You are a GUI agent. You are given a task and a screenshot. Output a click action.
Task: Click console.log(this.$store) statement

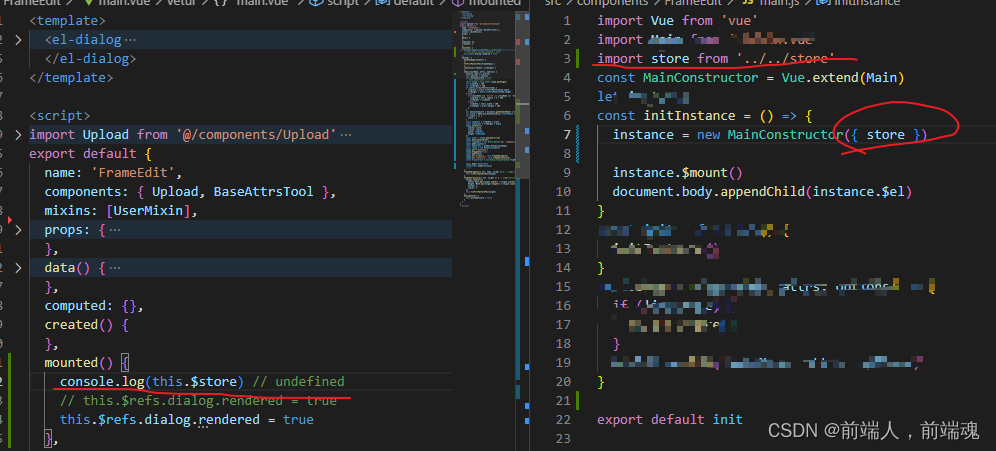152,382
